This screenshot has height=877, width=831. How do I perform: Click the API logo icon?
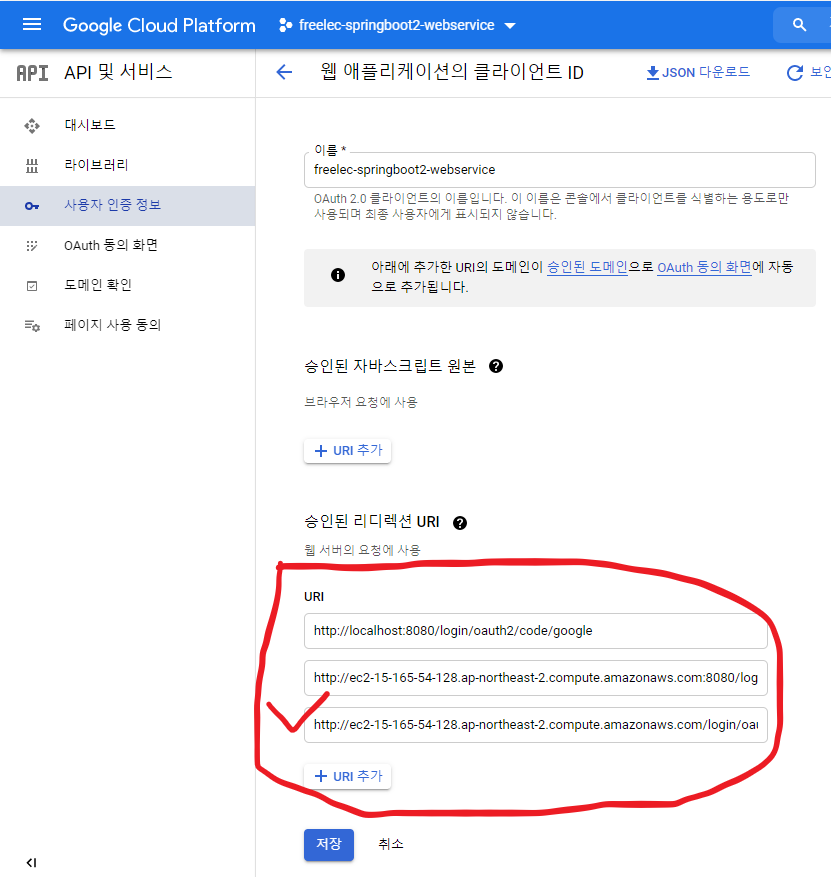[x=32, y=73]
